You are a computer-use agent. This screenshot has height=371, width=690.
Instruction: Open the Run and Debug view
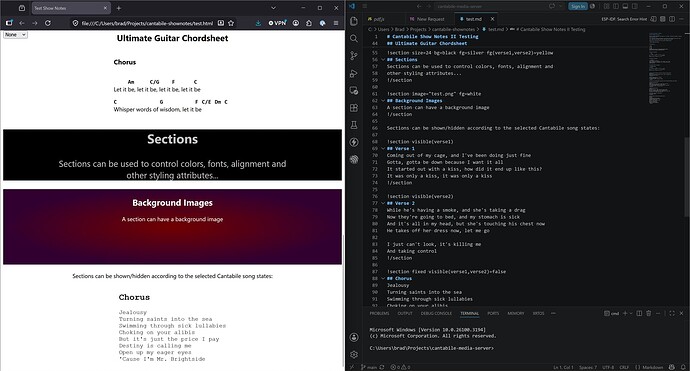[x=354, y=73]
